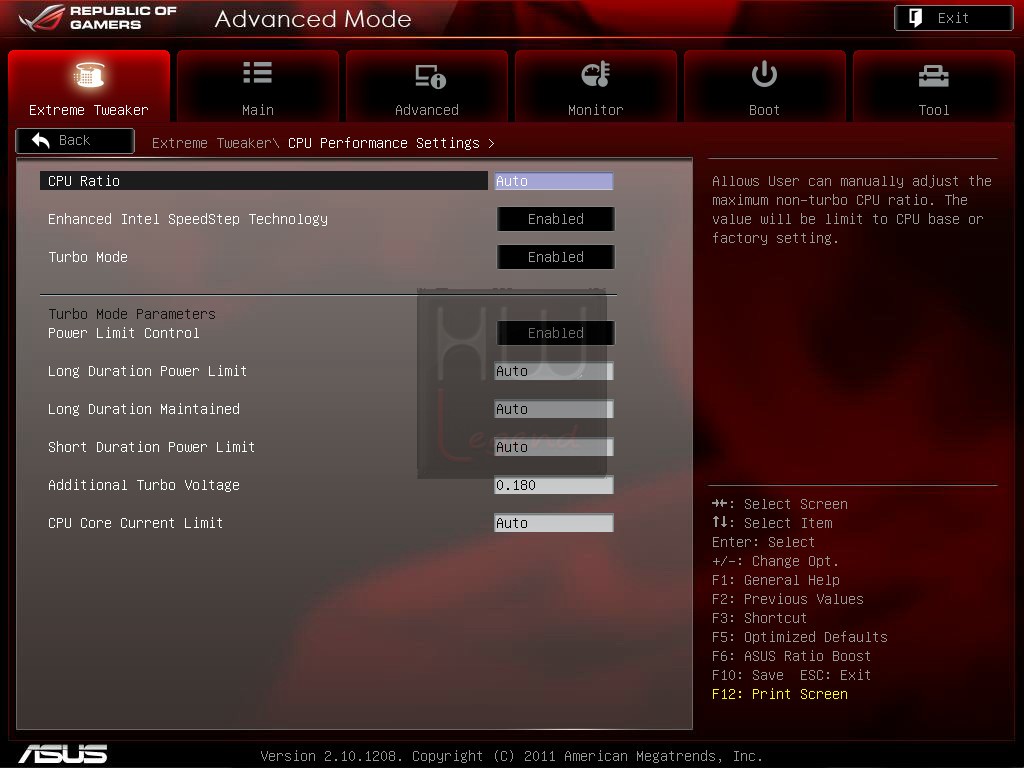Click the F10: Save hint

pyautogui.click(x=748, y=675)
